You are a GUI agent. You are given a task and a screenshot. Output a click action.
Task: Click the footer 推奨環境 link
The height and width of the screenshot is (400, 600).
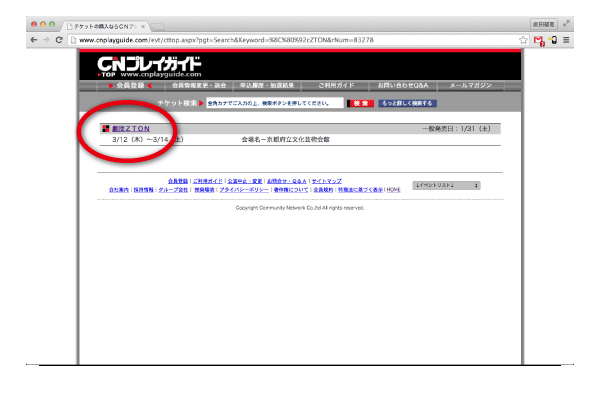[x=204, y=190]
